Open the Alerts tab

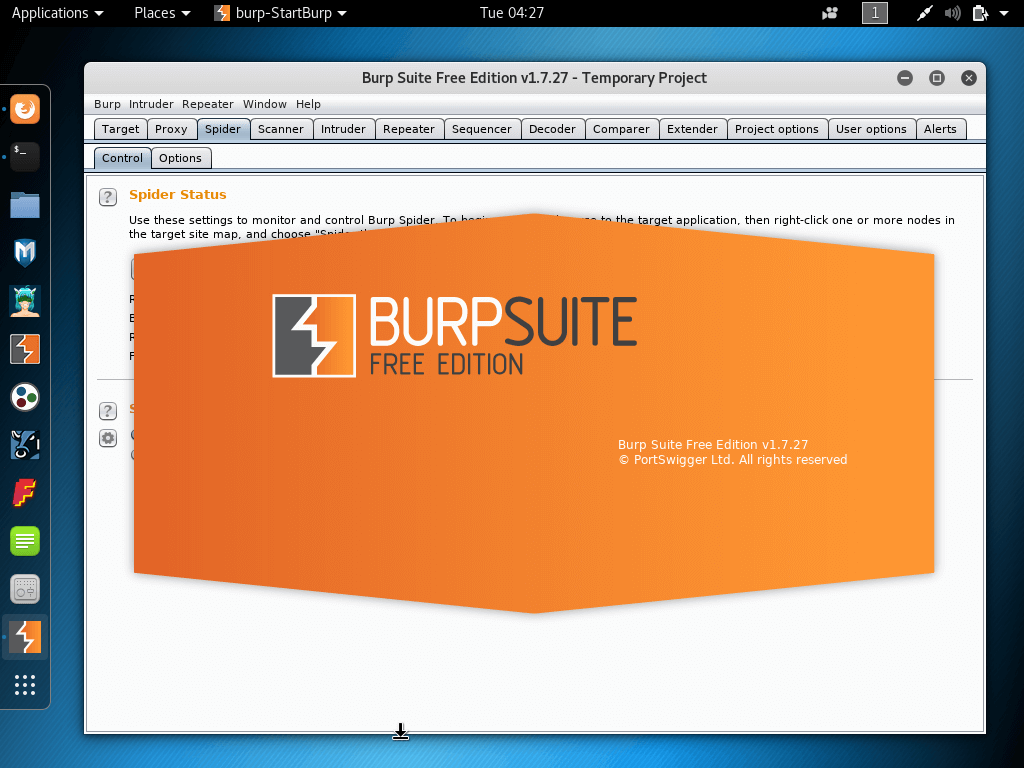click(940, 129)
